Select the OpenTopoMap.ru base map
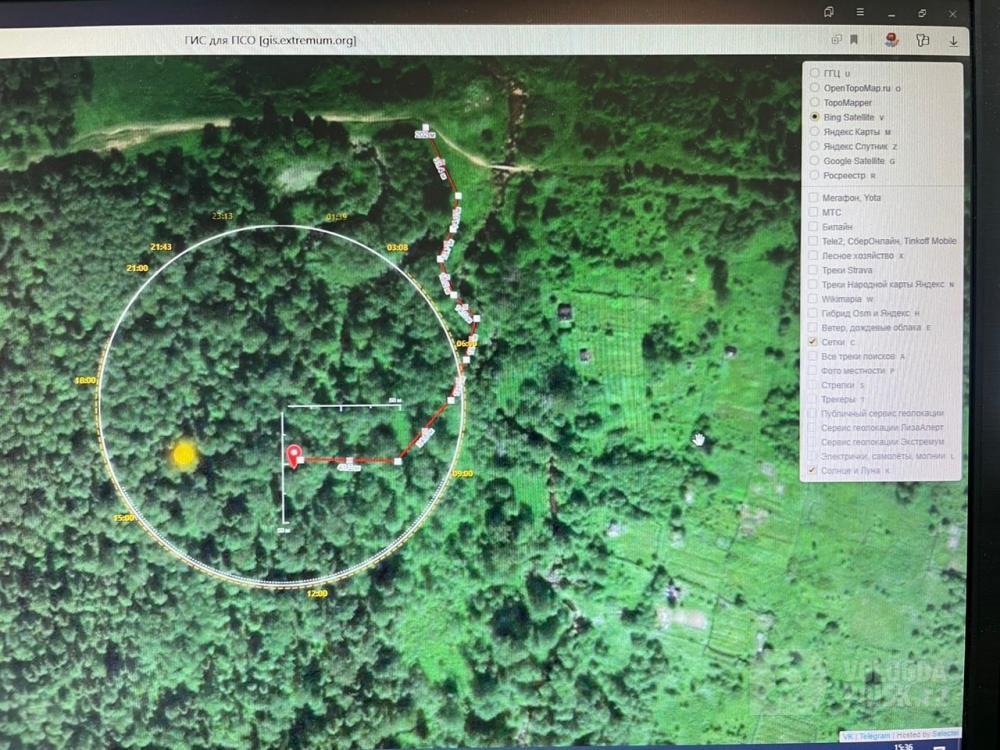 tap(814, 87)
